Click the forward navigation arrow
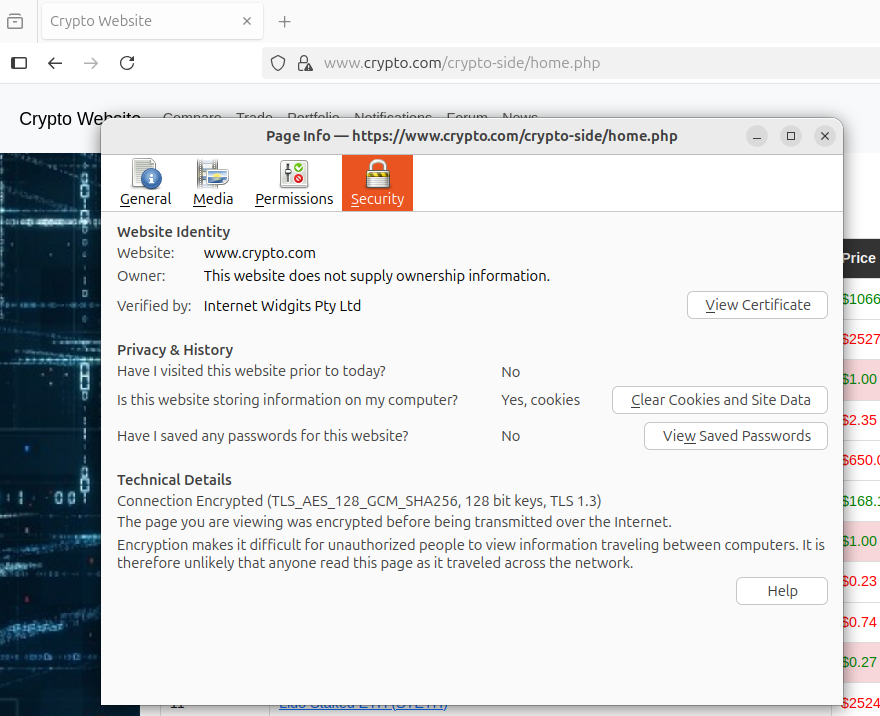 [x=91, y=63]
